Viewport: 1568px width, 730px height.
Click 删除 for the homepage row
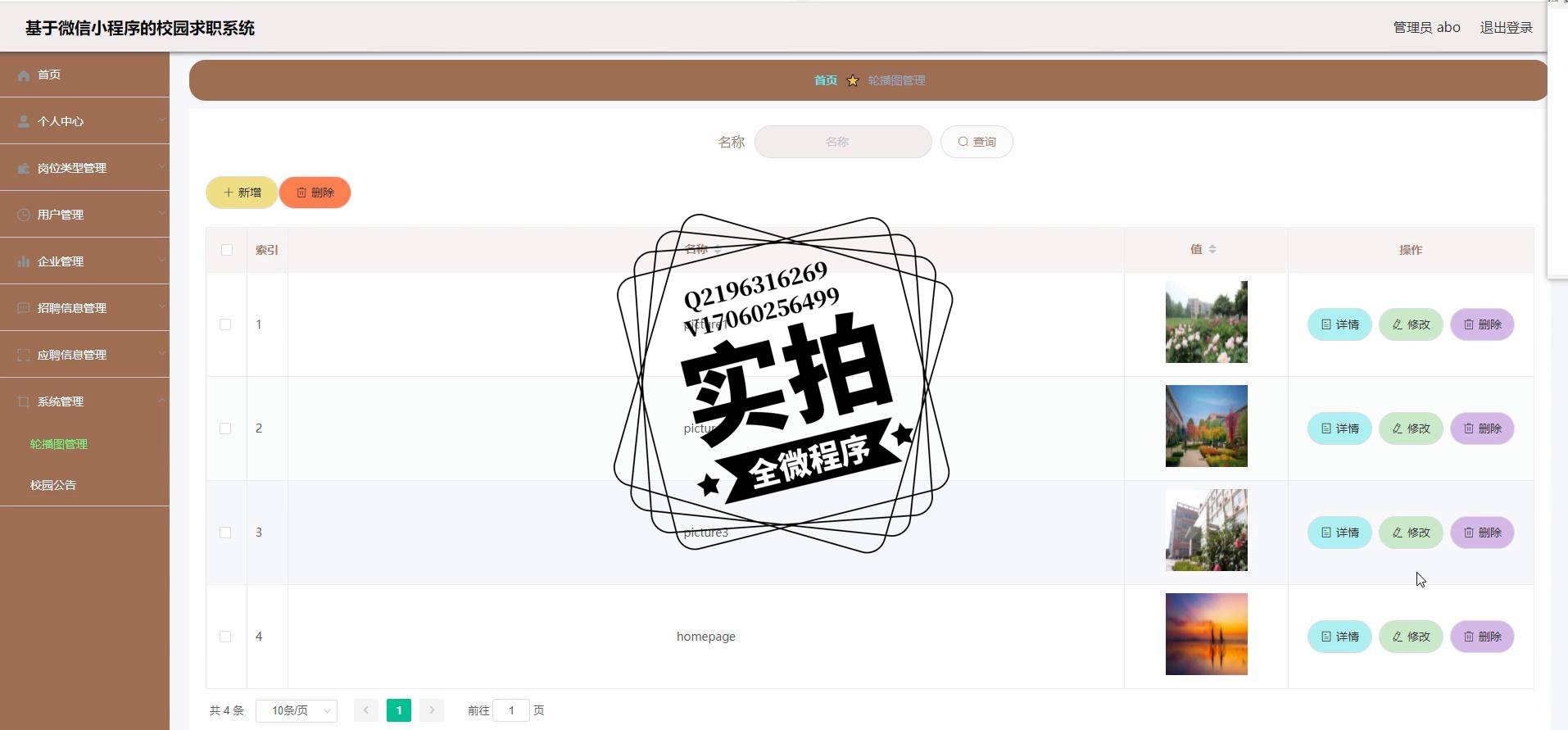click(1482, 637)
